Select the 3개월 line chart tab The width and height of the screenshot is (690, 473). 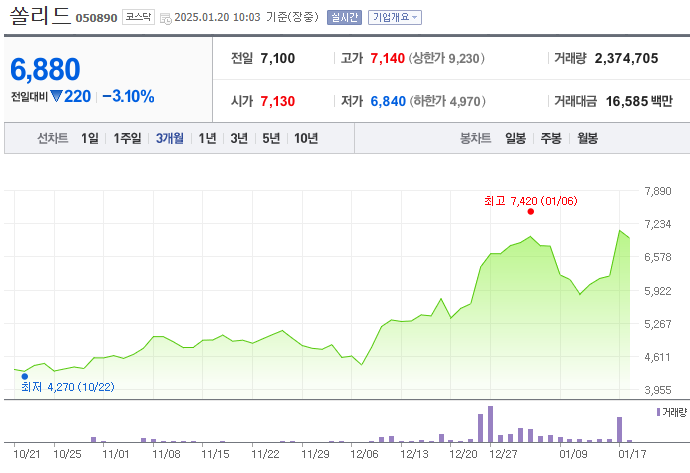[169, 138]
